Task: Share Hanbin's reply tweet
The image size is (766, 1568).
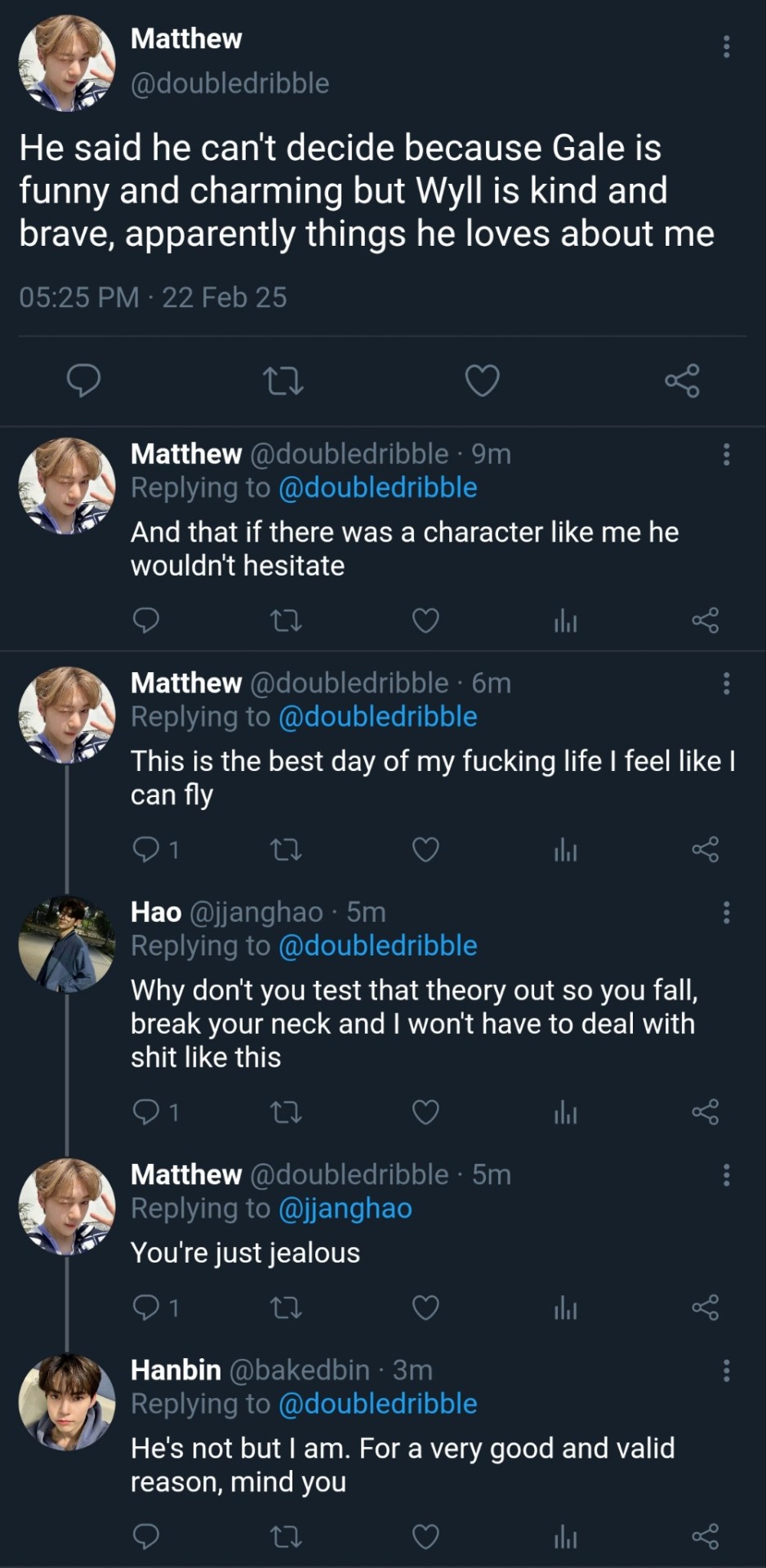Action: coord(705,1537)
